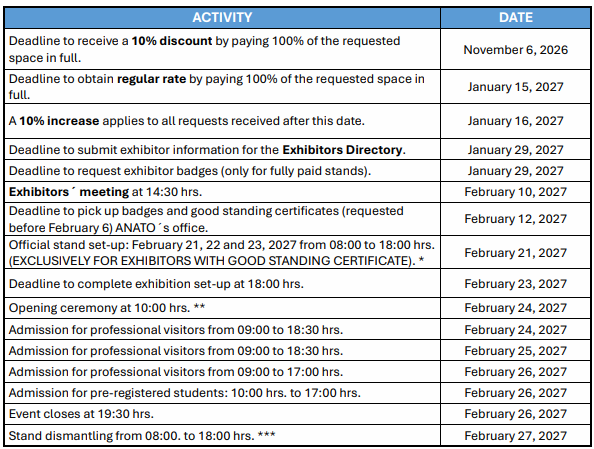Select the 10% increase activity cell
Image resolution: width=594 pixels, height=449 pixels.
pos(222,121)
